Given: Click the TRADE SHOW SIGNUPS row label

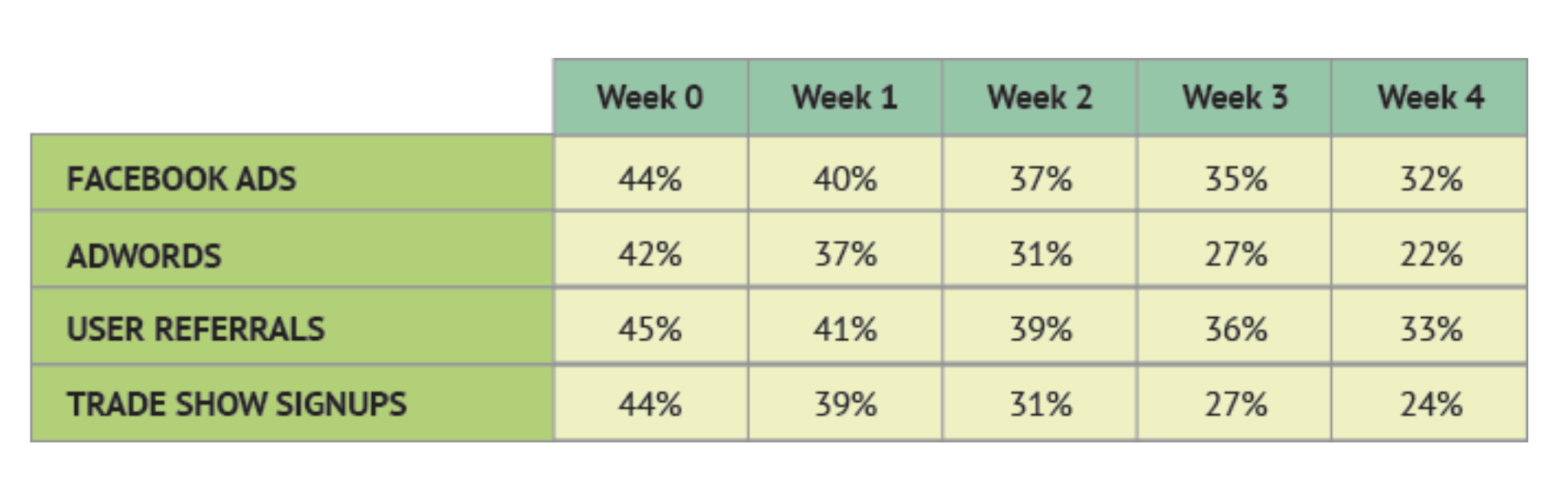Looking at the screenshot, I should tap(237, 404).
